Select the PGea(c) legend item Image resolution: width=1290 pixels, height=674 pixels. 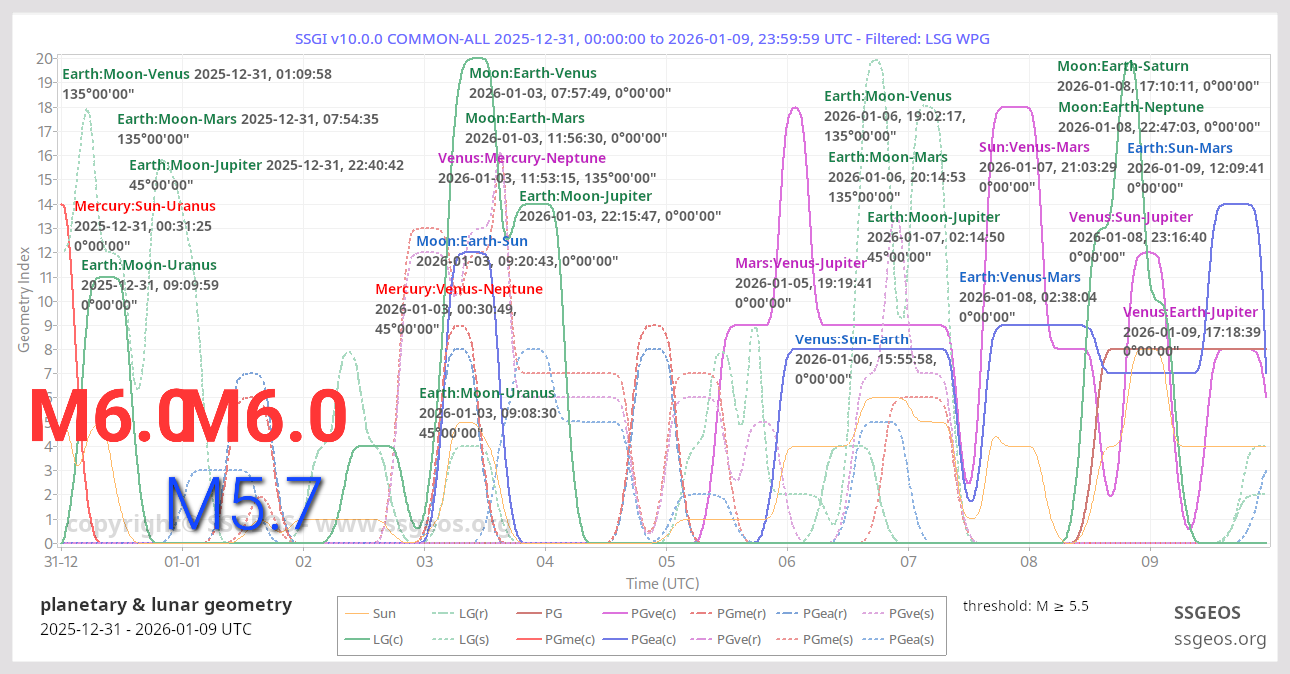[655, 640]
